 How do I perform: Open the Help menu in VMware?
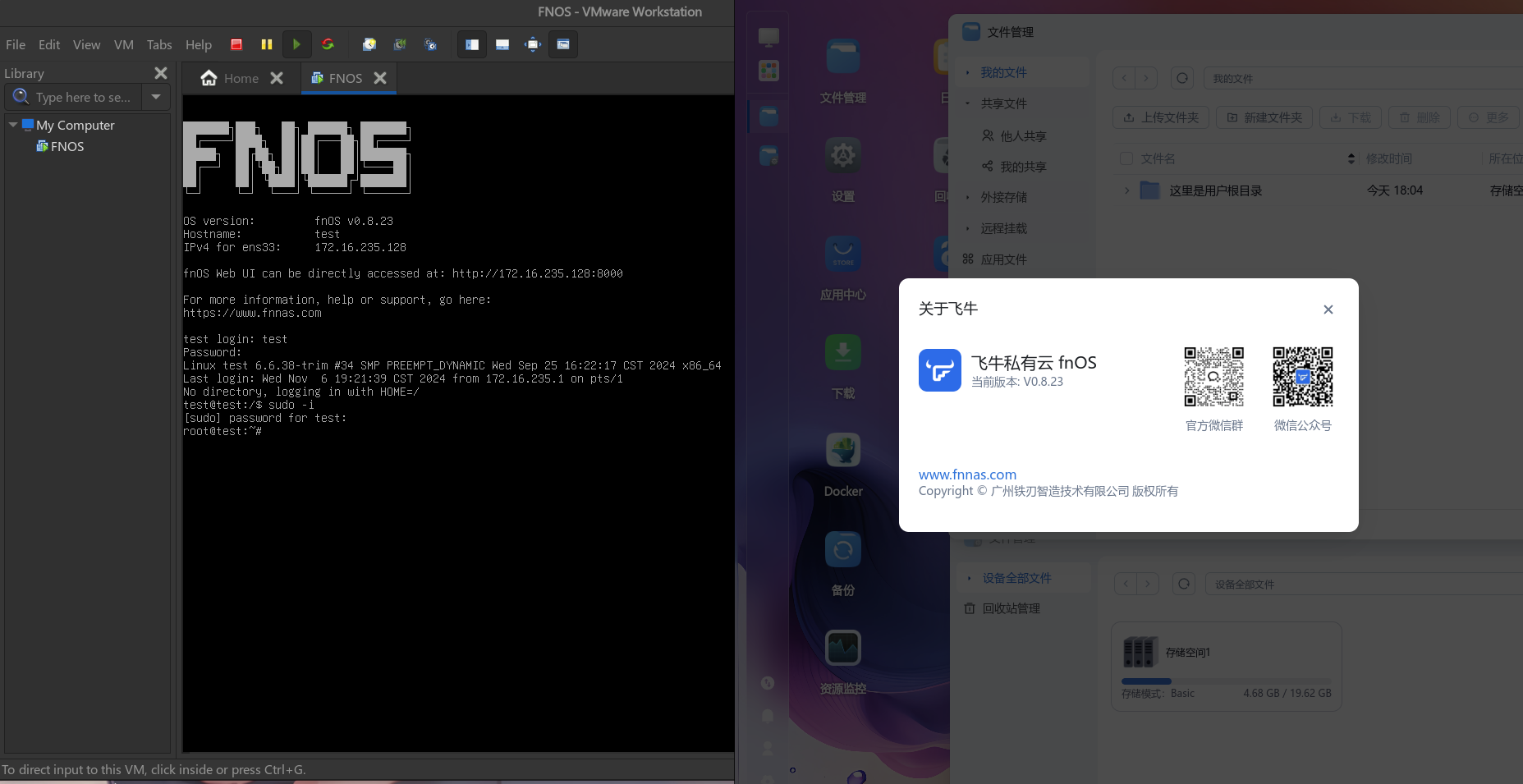[199, 44]
